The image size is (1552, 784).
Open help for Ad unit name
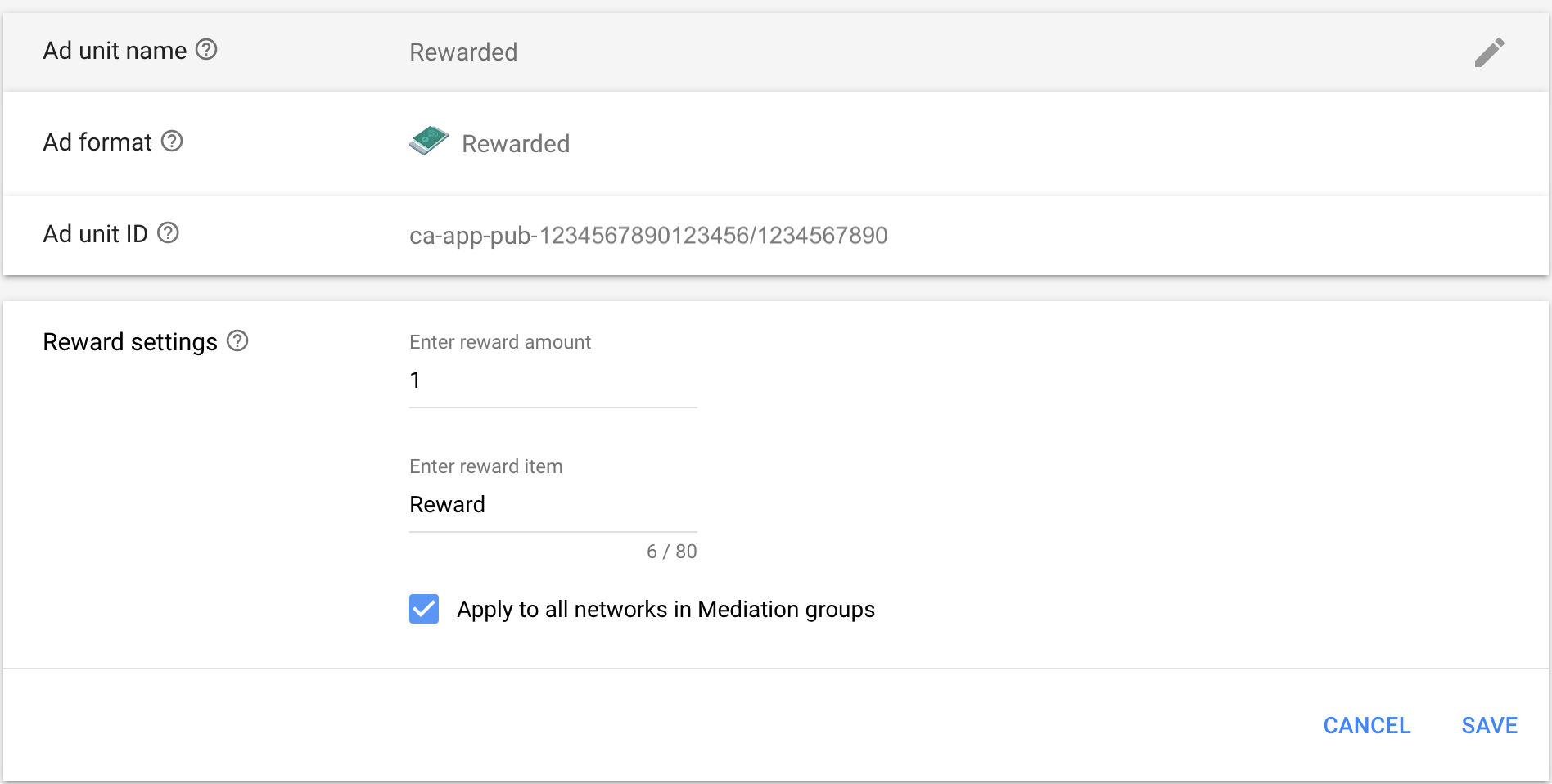(x=206, y=50)
